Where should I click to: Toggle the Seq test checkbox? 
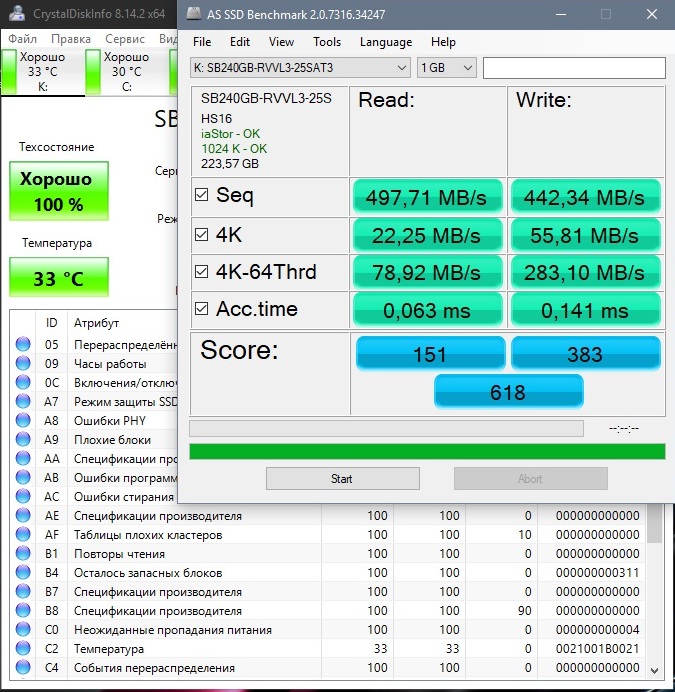coord(201,195)
